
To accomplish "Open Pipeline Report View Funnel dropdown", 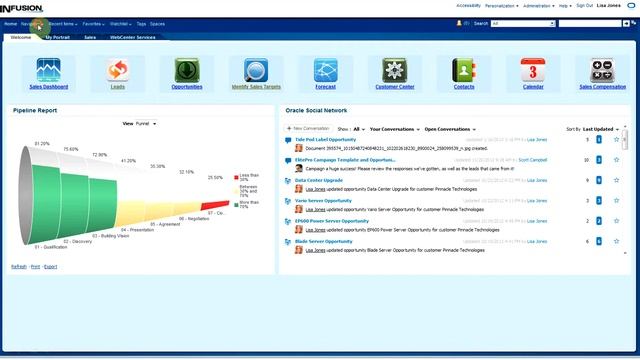I will pos(146,124).
